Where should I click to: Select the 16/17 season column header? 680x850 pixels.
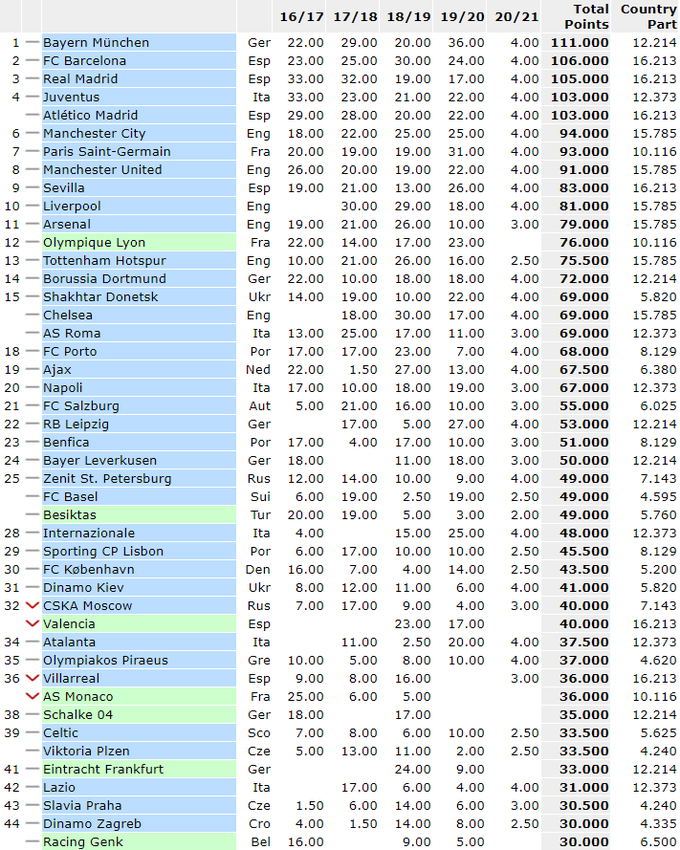click(301, 17)
